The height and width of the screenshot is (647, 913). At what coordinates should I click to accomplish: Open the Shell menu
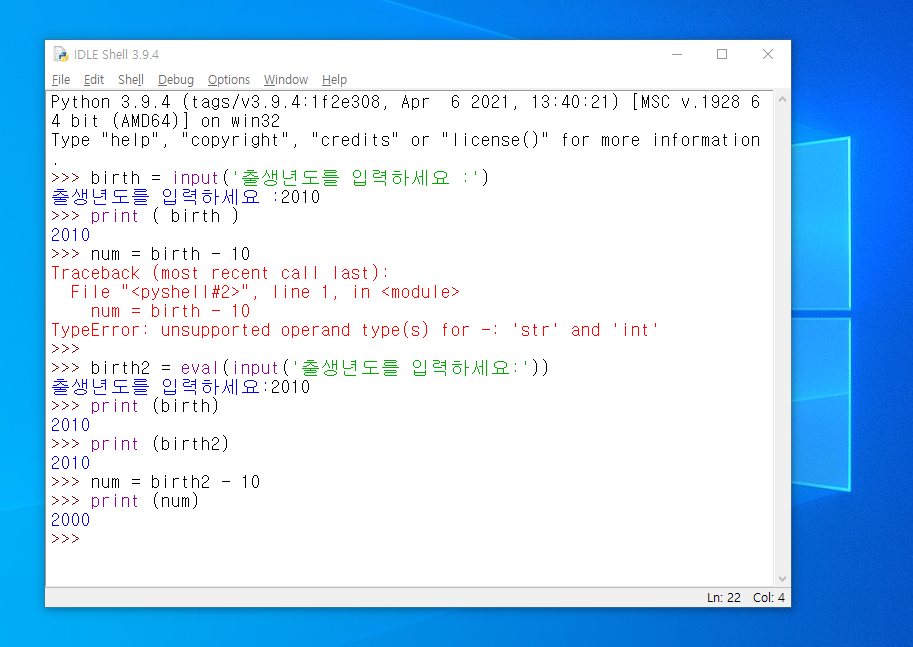coord(130,80)
